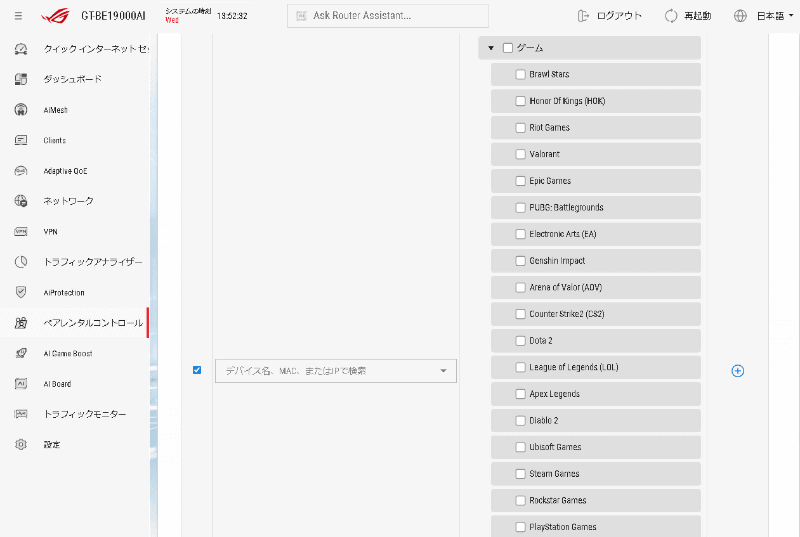Click the Network globe sidebar icon
Viewport: 800px width, 537px height.
point(21,201)
